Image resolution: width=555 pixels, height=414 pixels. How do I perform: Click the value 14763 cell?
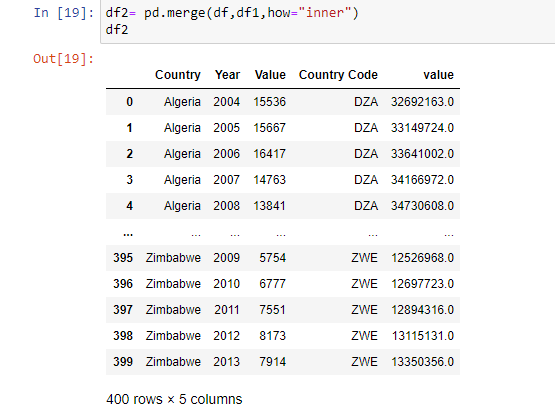[269, 180]
